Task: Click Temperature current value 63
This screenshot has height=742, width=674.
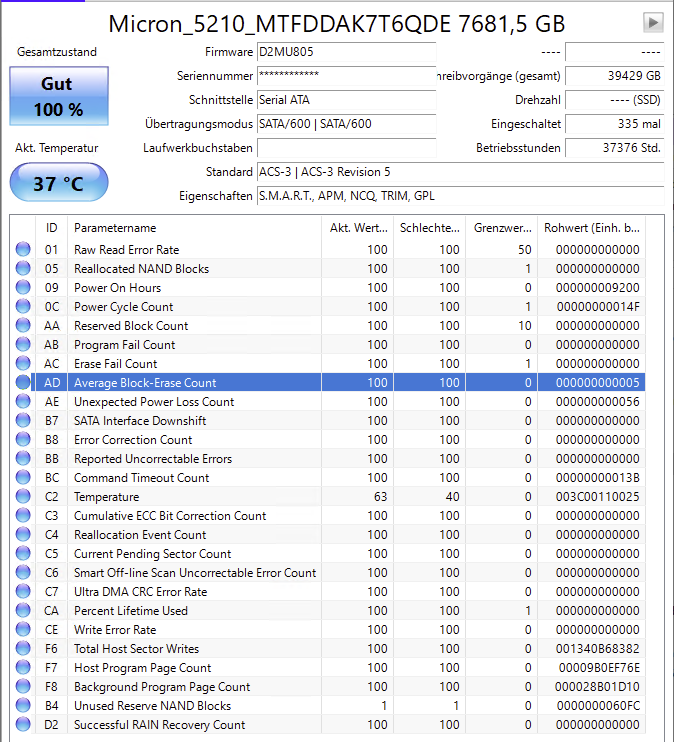Action: [380, 497]
